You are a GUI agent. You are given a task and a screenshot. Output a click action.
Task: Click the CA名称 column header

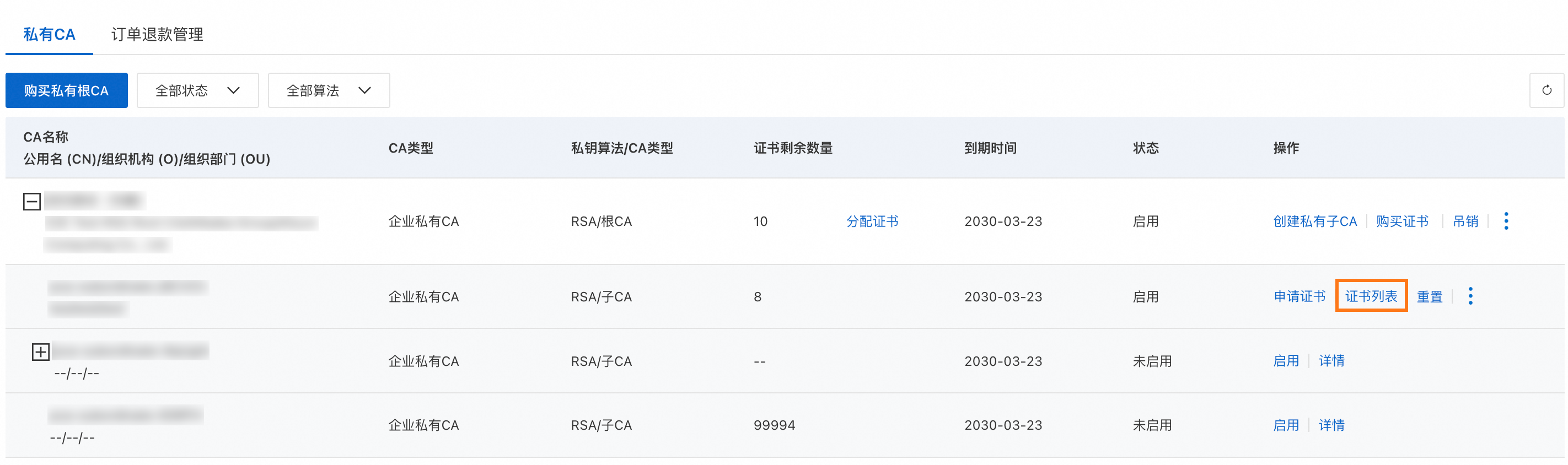click(x=46, y=137)
